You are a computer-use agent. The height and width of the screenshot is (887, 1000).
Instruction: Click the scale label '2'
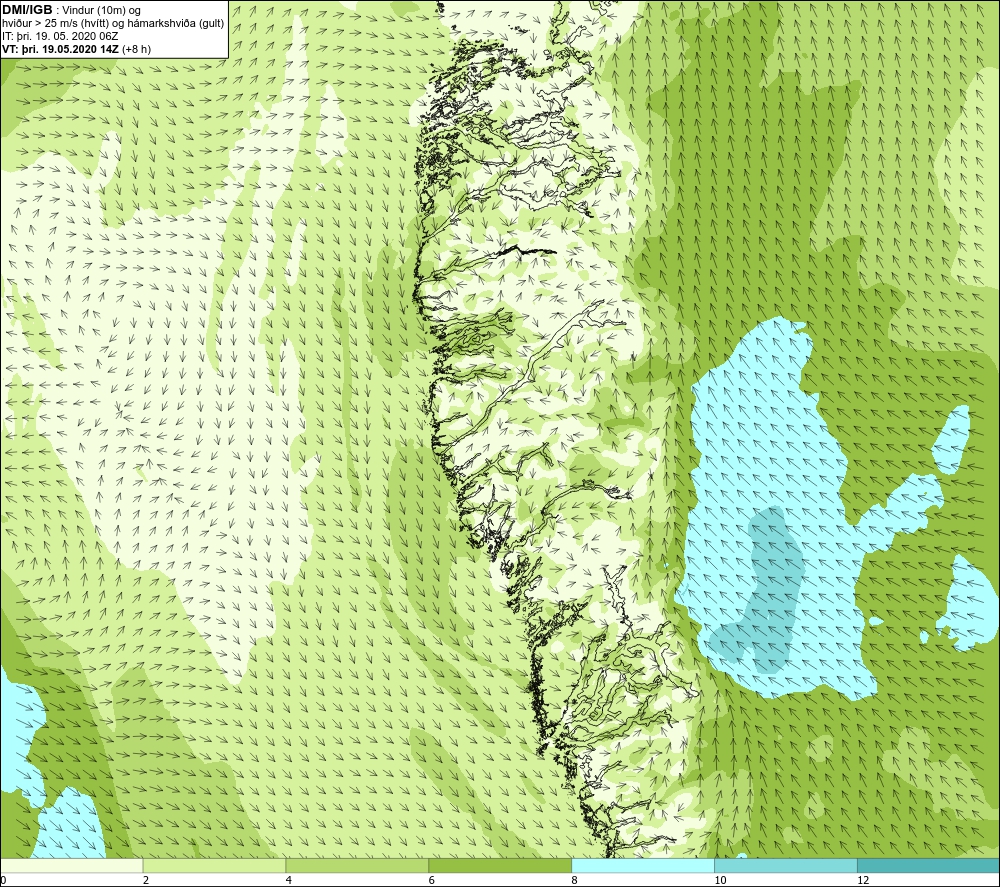tap(146, 880)
